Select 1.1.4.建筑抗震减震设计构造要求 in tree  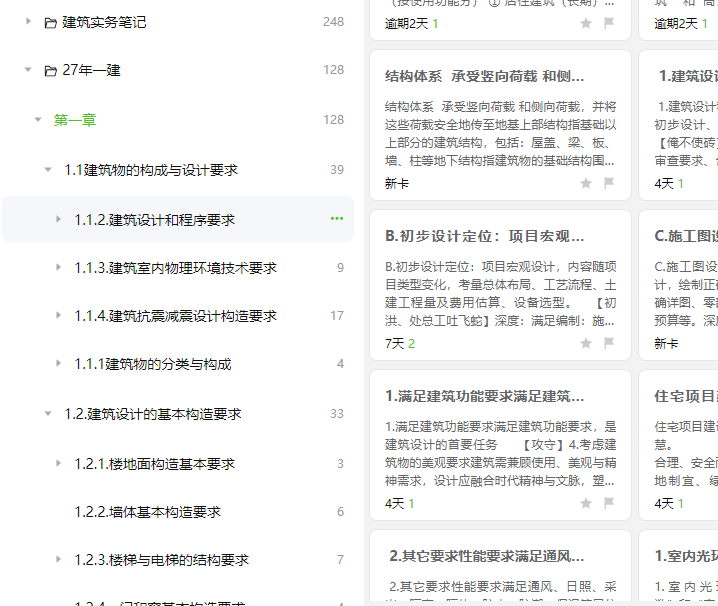(176, 316)
